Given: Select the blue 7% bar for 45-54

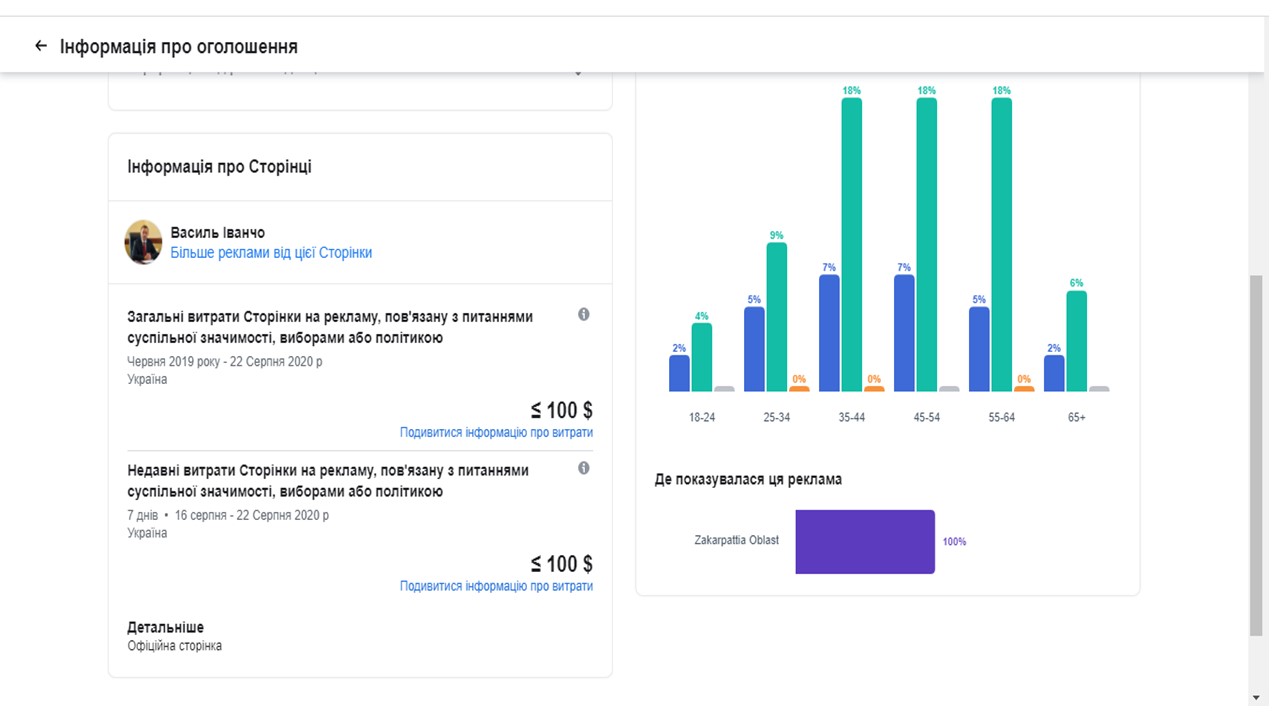Looking at the screenshot, I should (904, 333).
